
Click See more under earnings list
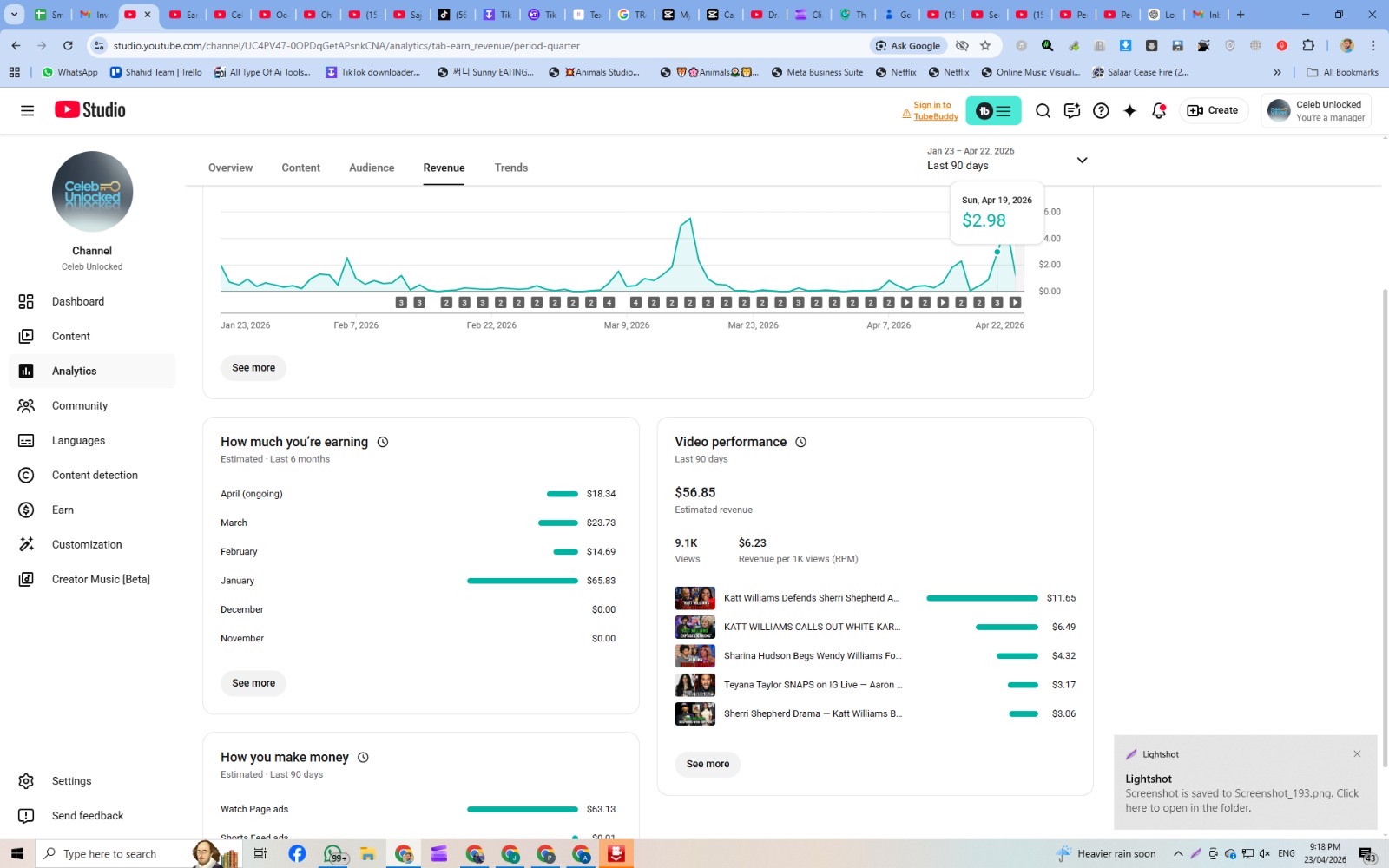click(x=253, y=683)
